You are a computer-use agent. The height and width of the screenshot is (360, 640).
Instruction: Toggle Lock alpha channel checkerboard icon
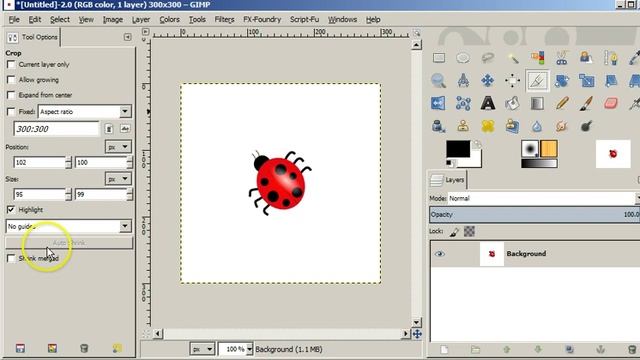coord(469,232)
